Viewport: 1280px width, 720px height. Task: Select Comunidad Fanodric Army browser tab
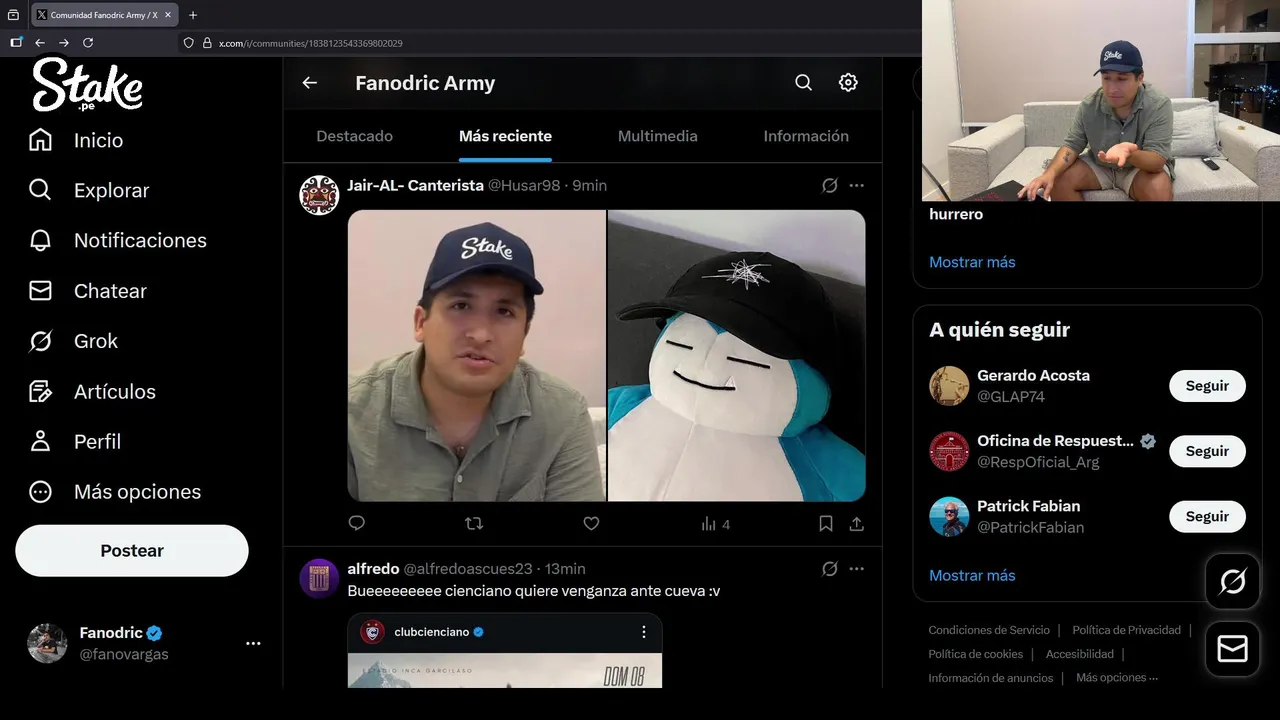pyautogui.click(x=104, y=15)
